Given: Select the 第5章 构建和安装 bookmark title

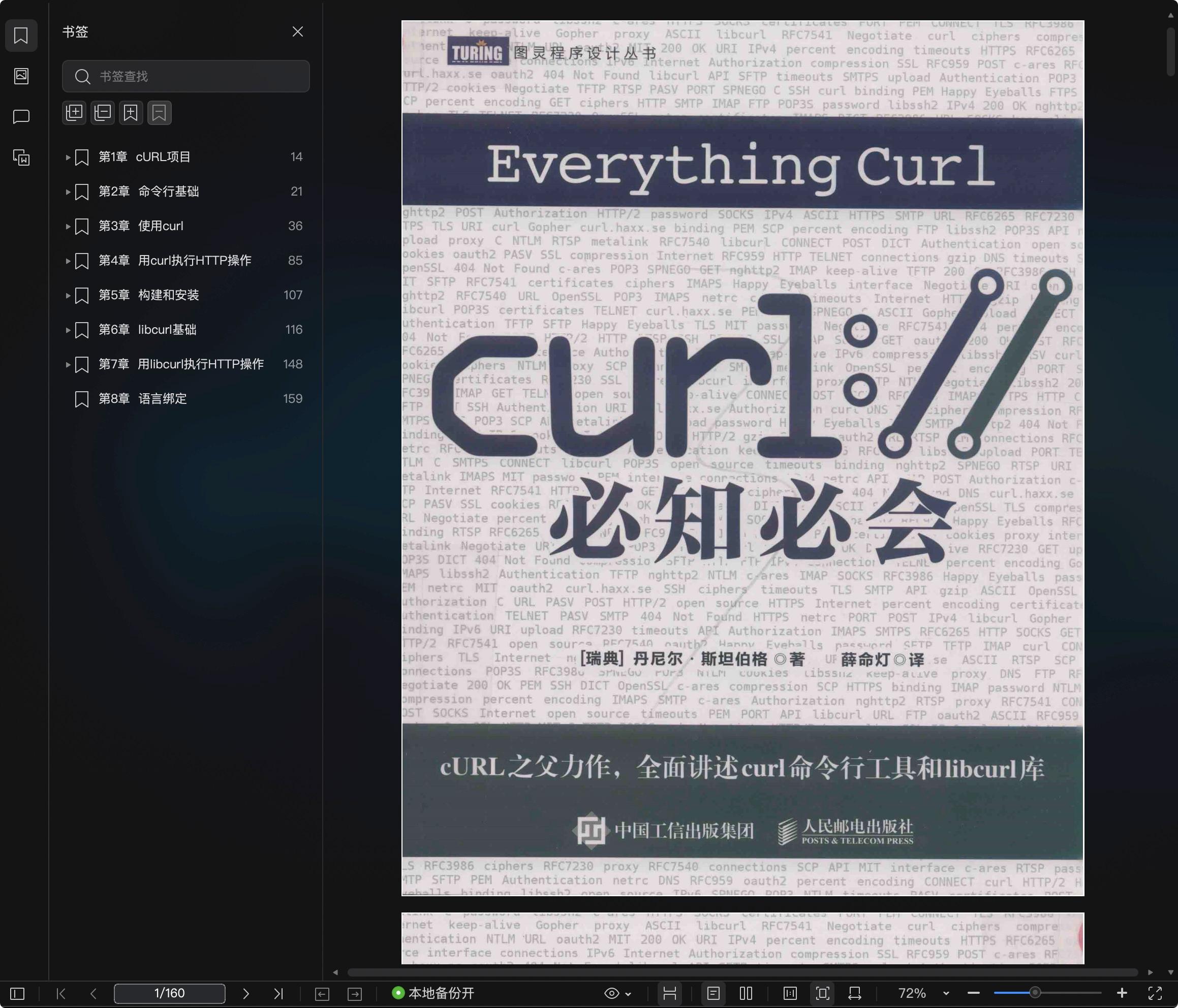Looking at the screenshot, I should pyautogui.click(x=149, y=295).
